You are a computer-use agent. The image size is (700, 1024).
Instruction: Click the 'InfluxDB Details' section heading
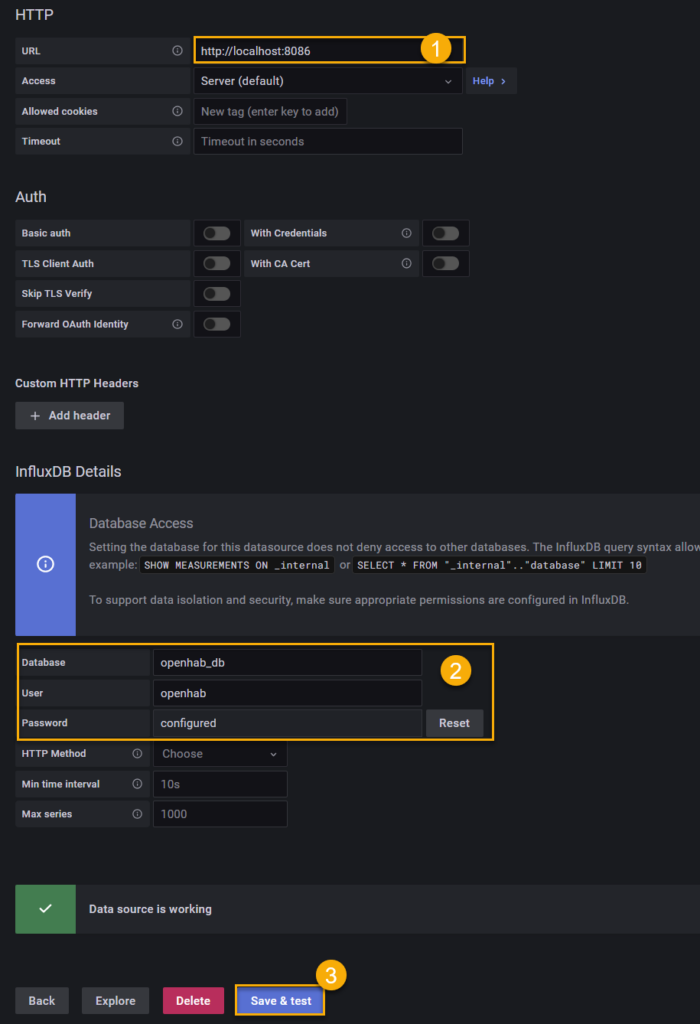coord(69,472)
